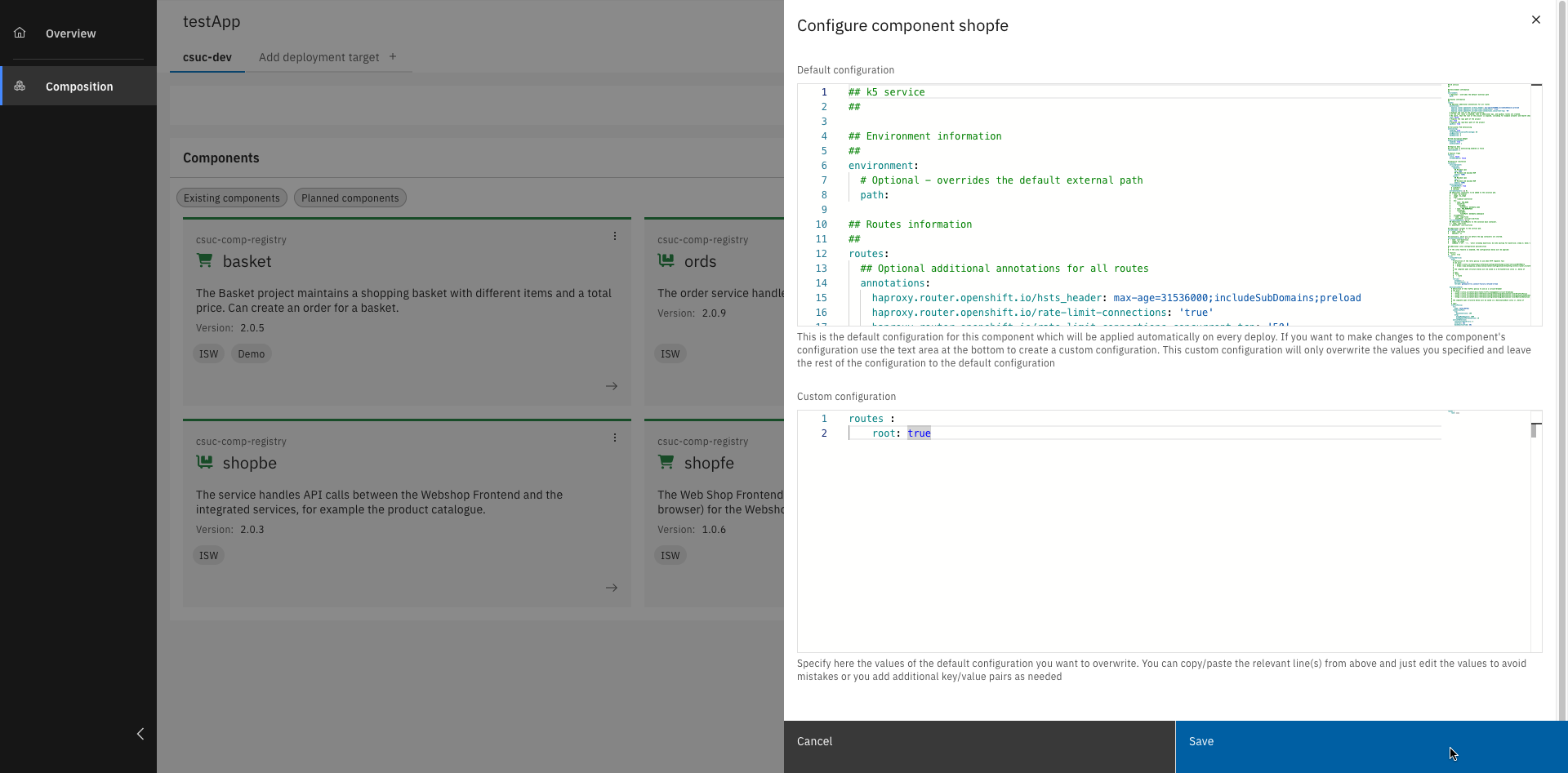
Task: Switch to the csuc-dev tab
Action: tap(207, 57)
